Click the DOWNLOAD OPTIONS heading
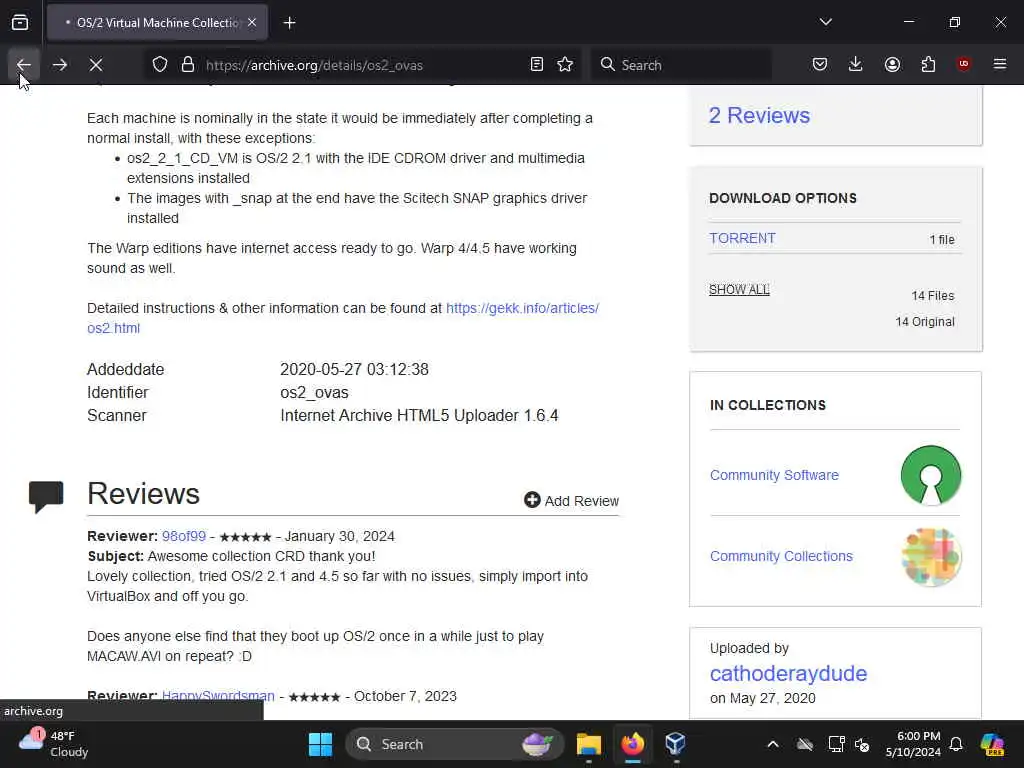 click(x=782, y=198)
